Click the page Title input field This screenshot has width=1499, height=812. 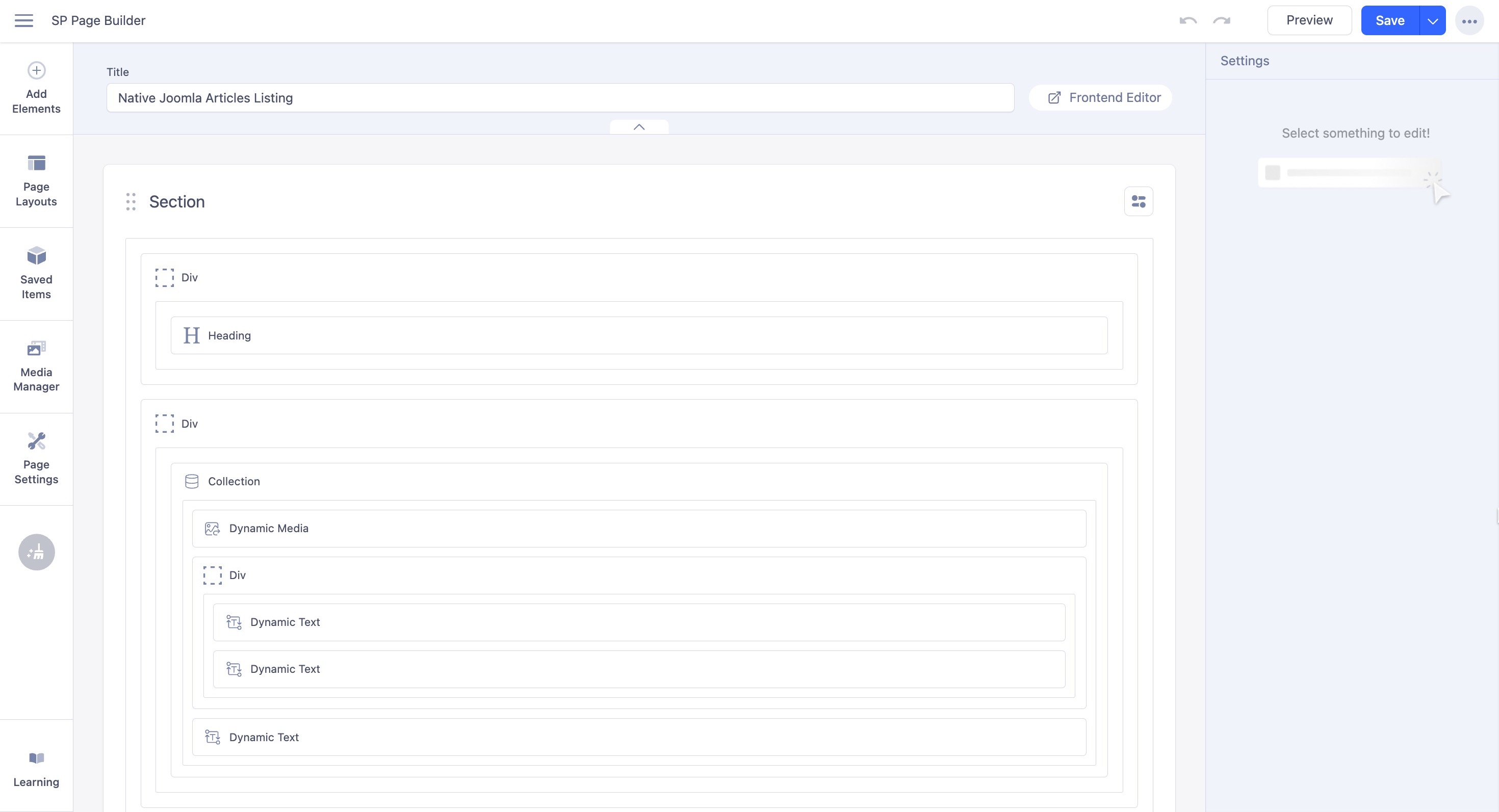559,98
